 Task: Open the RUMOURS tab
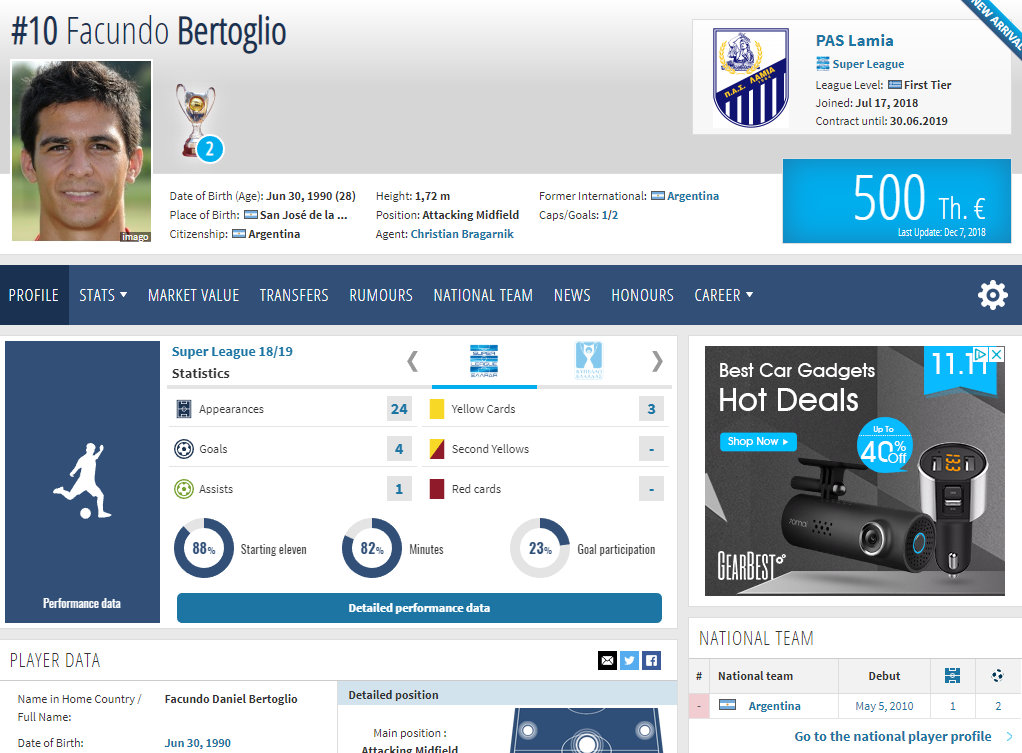coord(381,295)
